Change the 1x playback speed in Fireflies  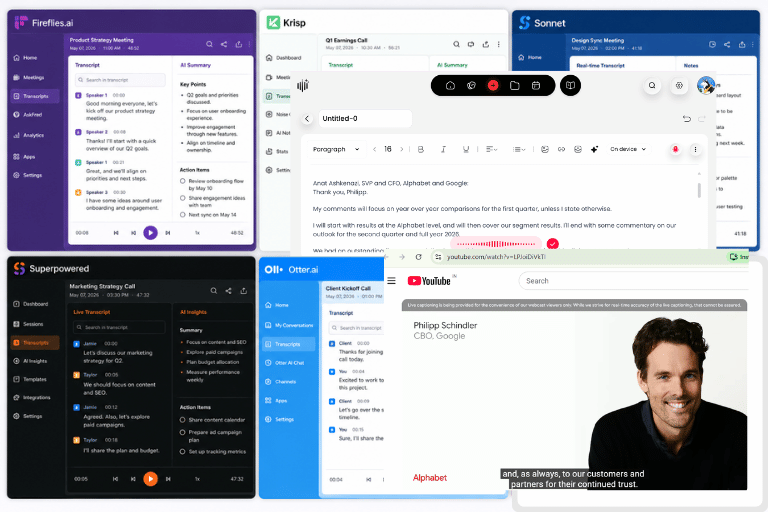pyautogui.click(x=197, y=233)
